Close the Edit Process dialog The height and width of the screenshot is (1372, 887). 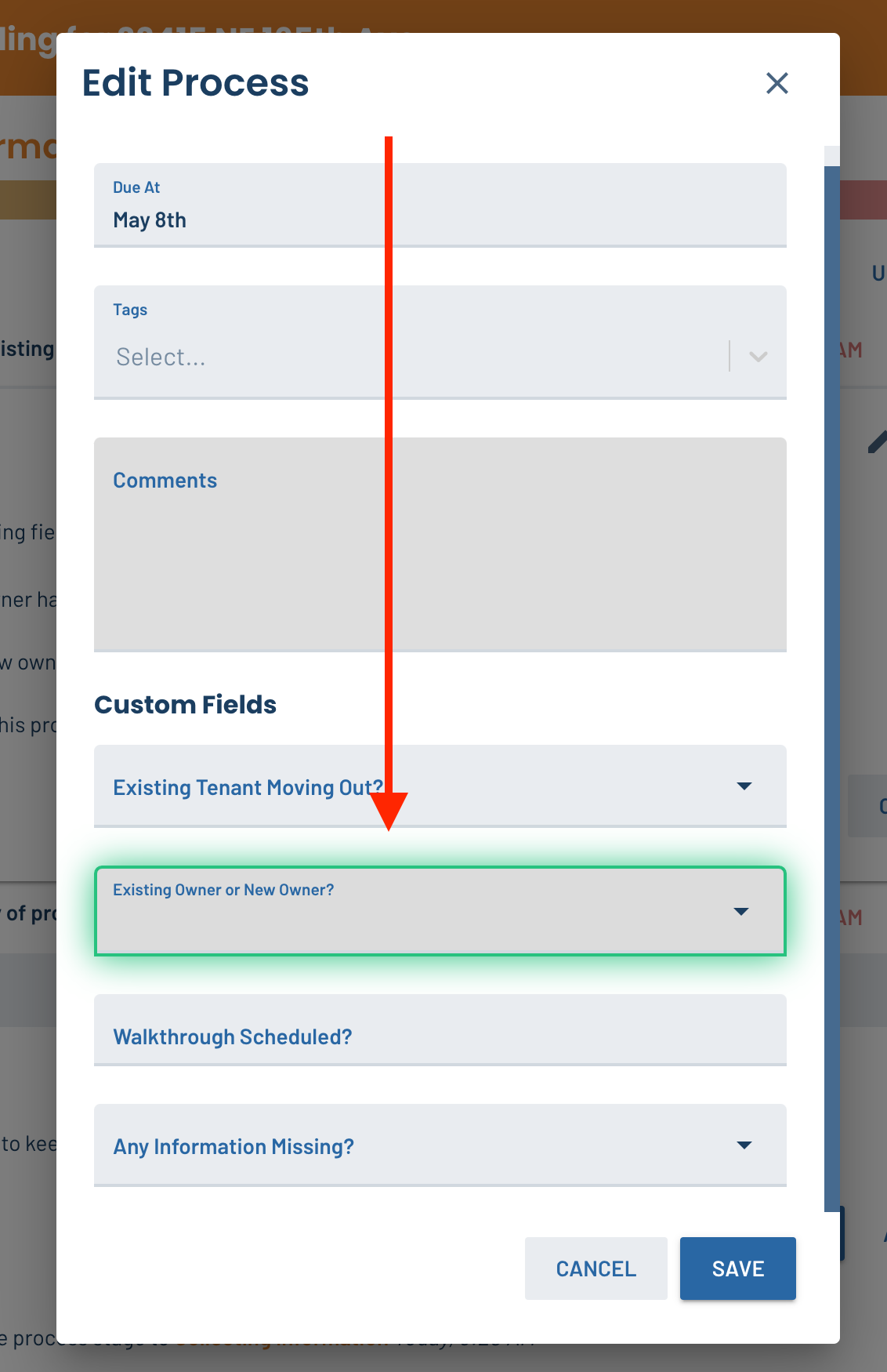click(x=777, y=83)
